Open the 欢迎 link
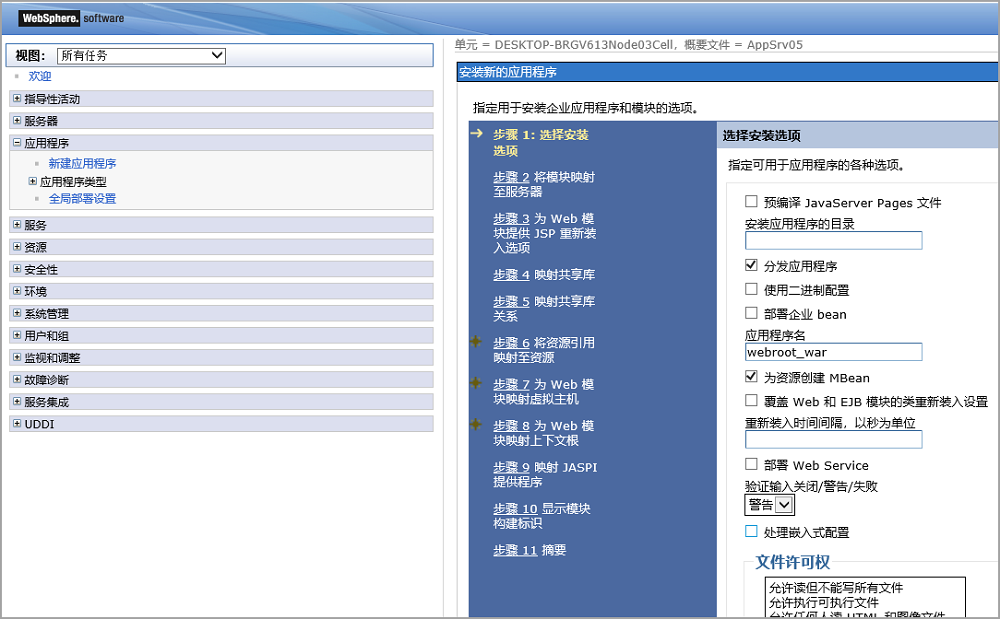The height and width of the screenshot is (619, 1000). (x=40, y=76)
